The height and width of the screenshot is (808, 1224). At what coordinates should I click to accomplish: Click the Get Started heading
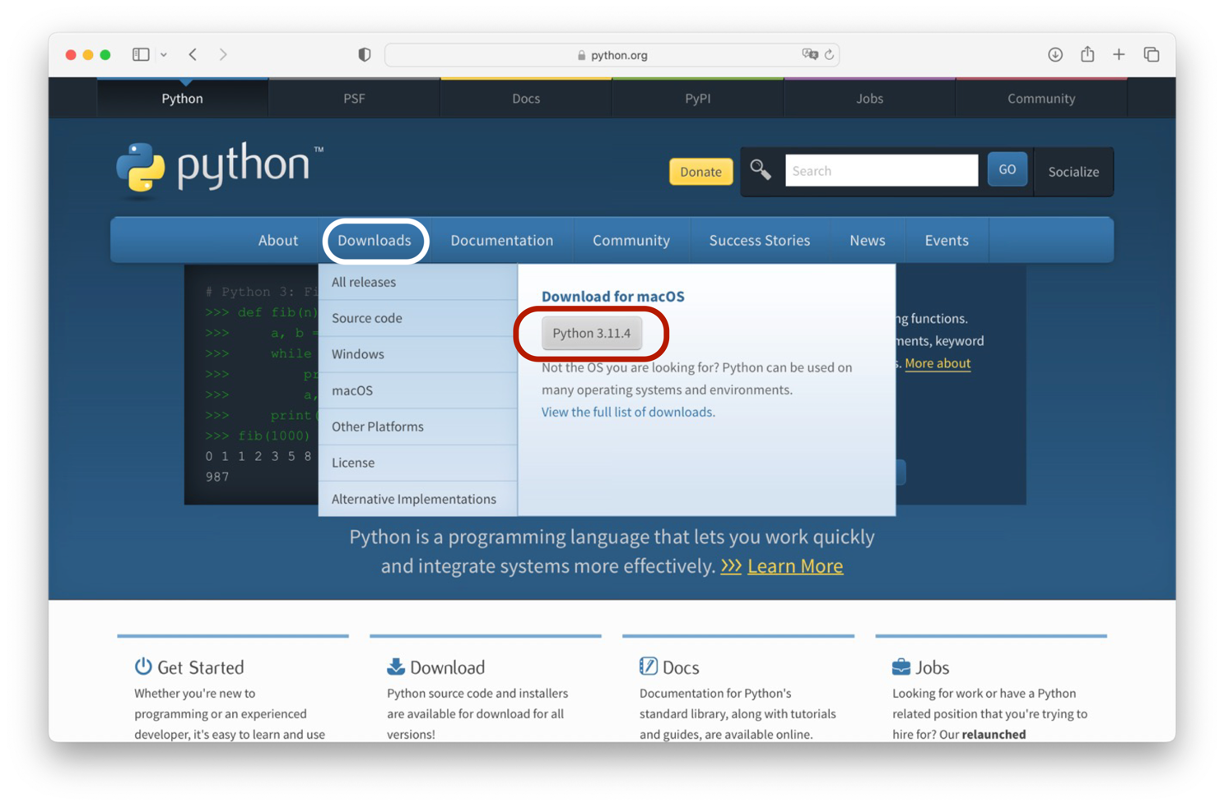[x=200, y=667]
